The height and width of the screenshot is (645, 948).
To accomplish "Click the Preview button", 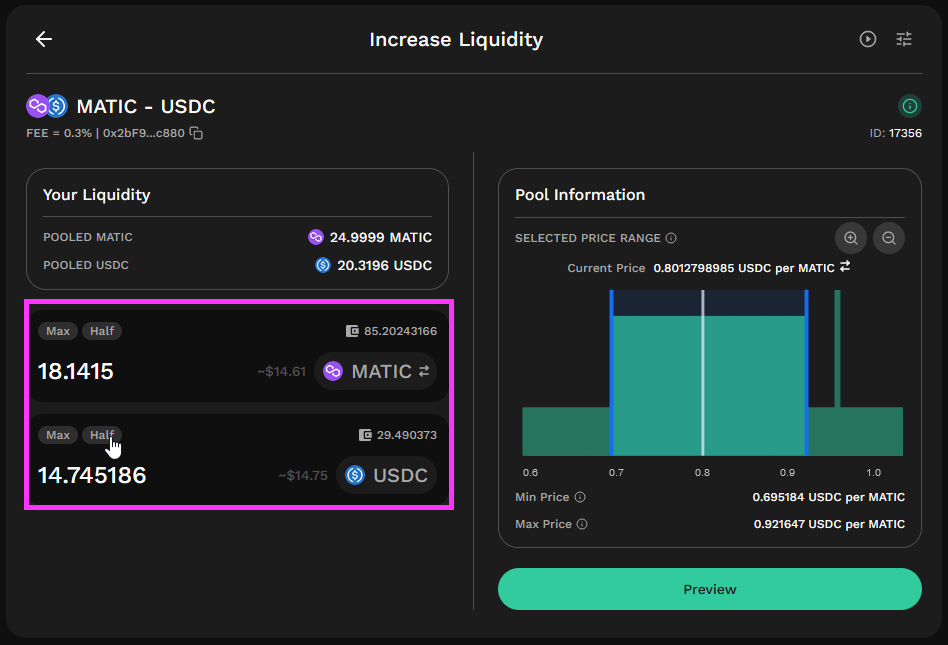I will (710, 589).
